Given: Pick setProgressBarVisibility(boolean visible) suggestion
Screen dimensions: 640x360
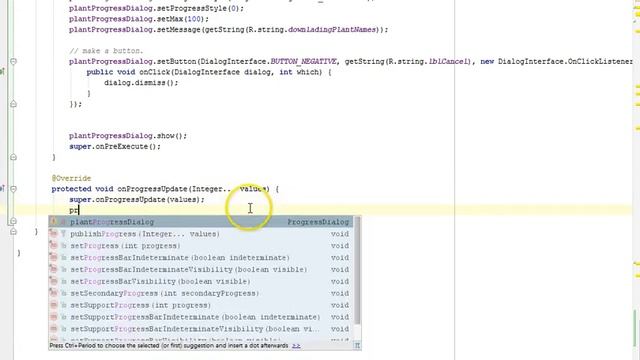Looking at the screenshot, I should [201, 281].
